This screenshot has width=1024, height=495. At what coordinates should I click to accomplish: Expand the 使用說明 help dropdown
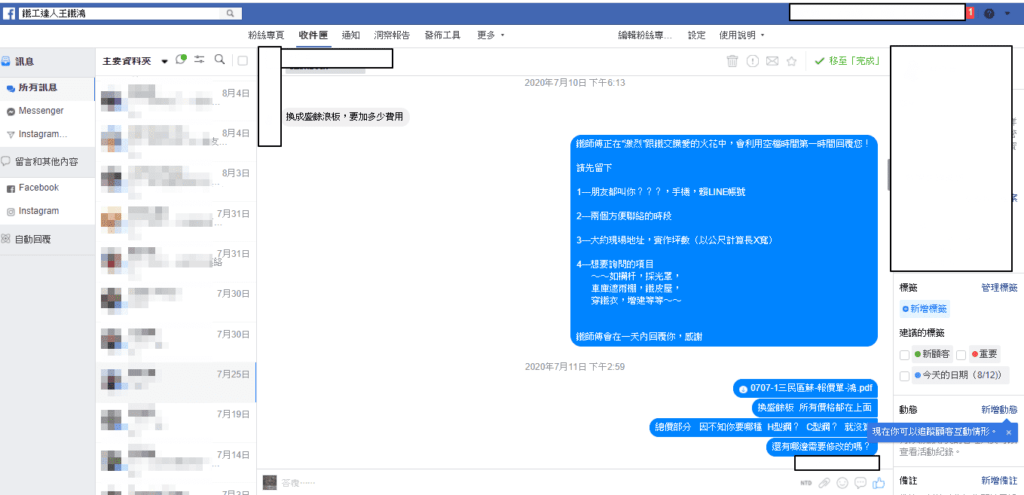pos(743,35)
